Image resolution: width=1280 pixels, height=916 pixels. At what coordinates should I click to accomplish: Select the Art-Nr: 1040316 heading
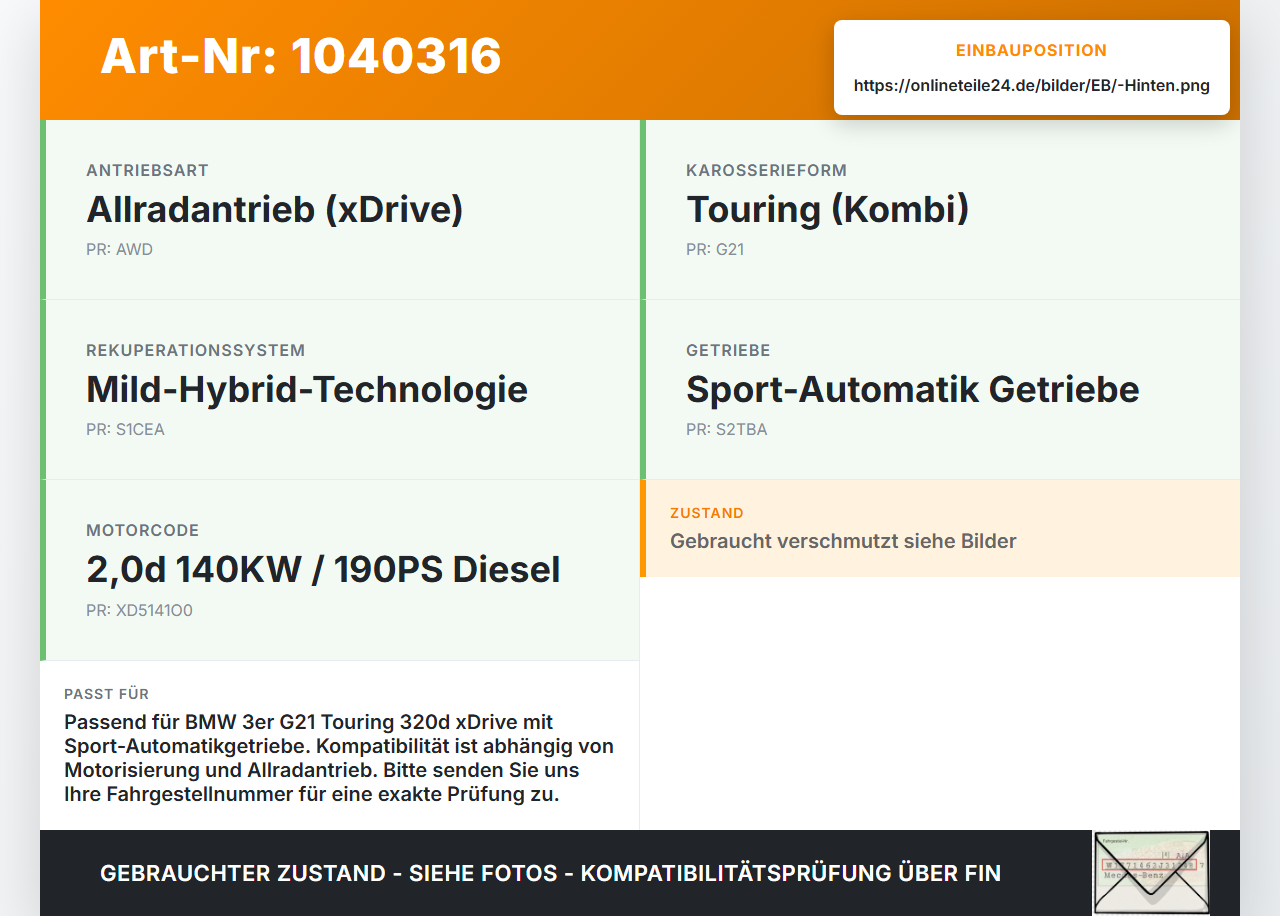tap(301, 56)
